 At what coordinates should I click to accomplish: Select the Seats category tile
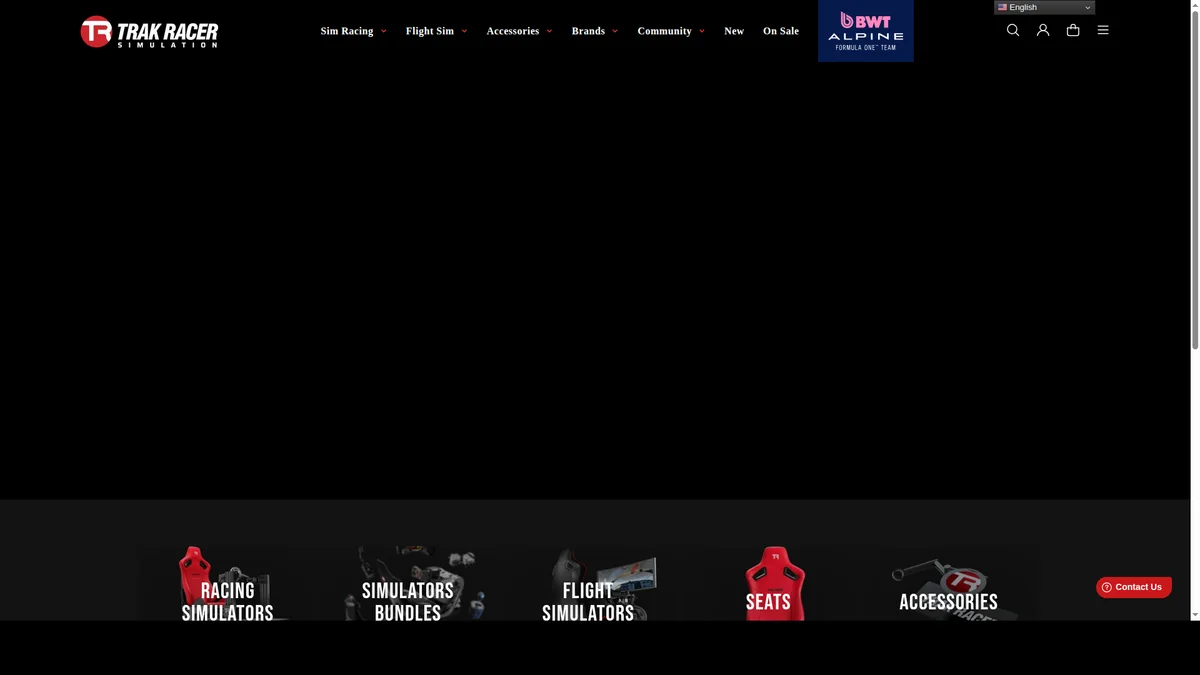pos(768,590)
